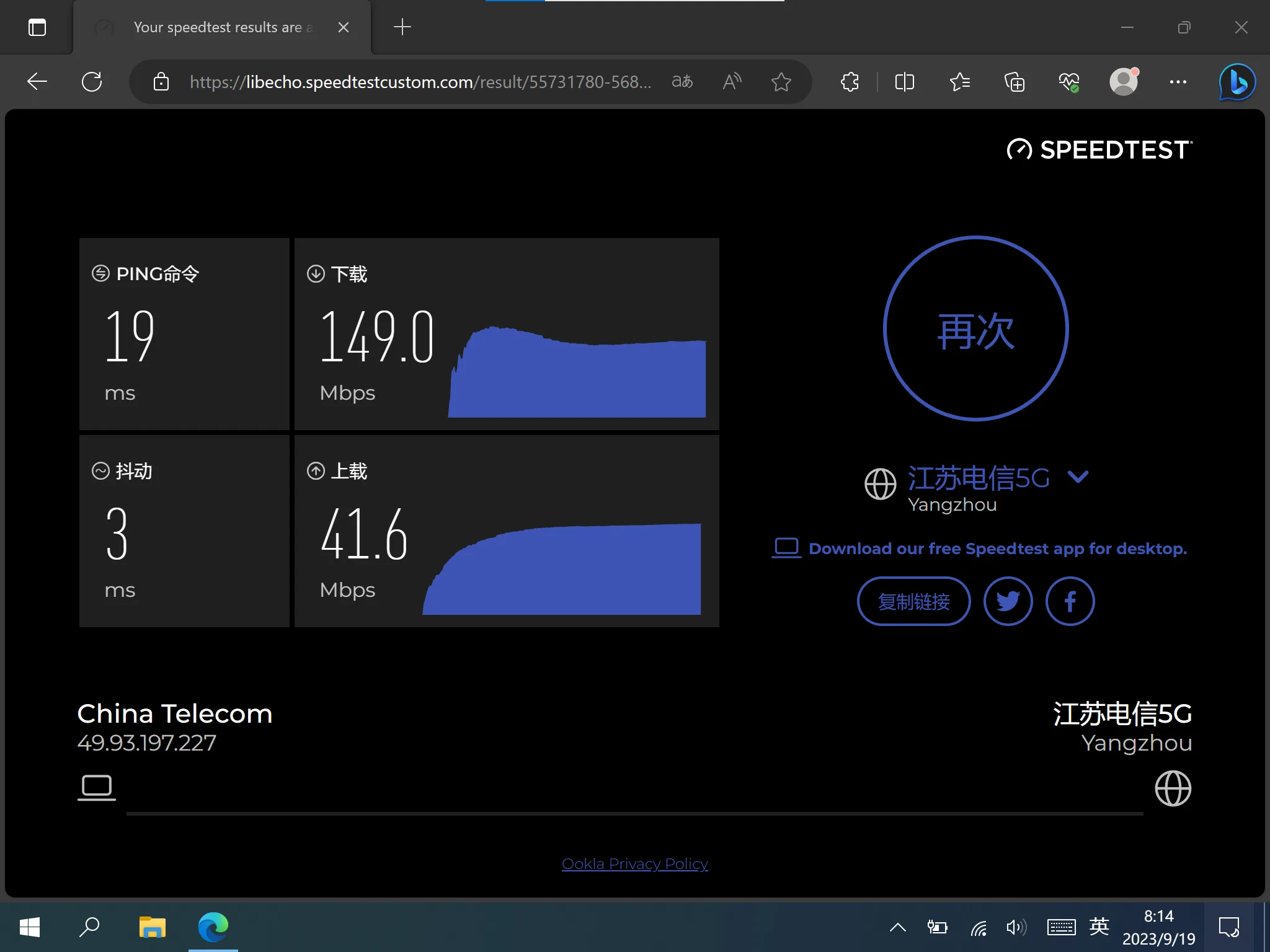This screenshot has height=952, width=1270.
Task: Open Browser essentials heart icon
Action: [x=1069, y=82]
